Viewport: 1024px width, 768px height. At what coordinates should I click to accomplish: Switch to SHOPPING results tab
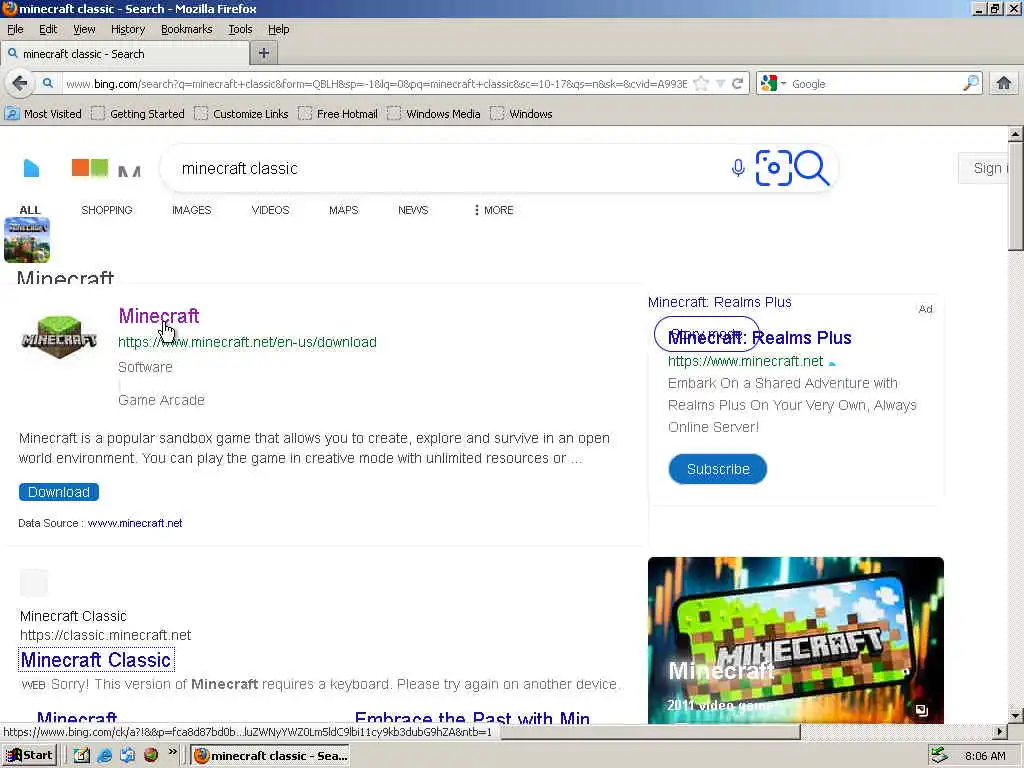(106, 210)
